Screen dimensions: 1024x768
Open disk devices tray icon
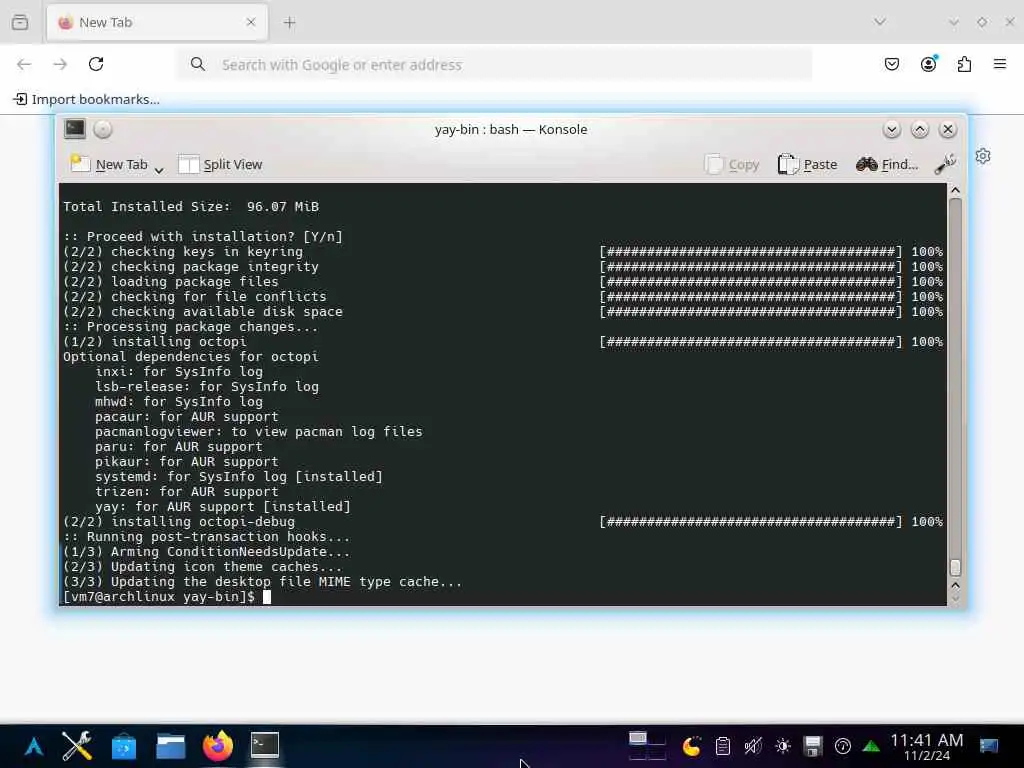[813, 746]
